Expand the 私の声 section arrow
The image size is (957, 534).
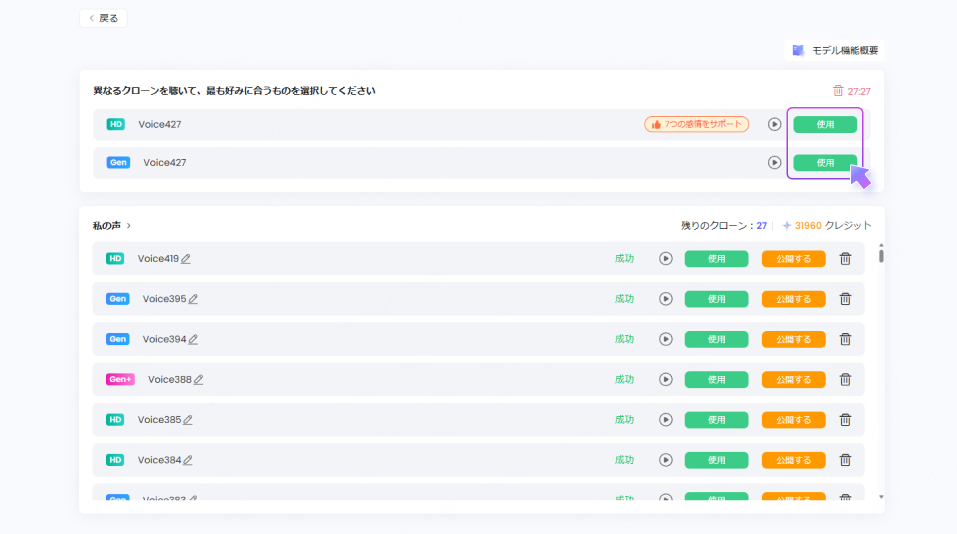[x=129, y=226]
